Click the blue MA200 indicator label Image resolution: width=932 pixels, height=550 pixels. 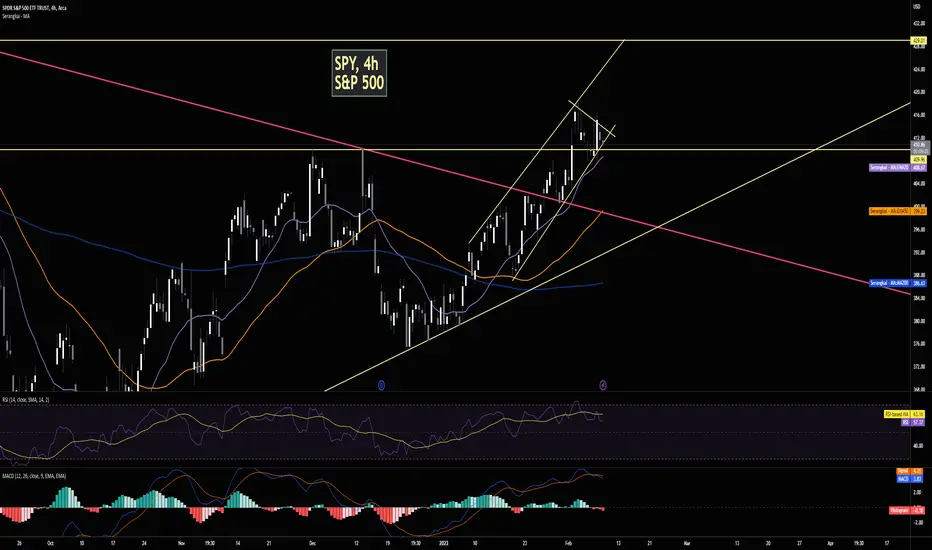898,283
